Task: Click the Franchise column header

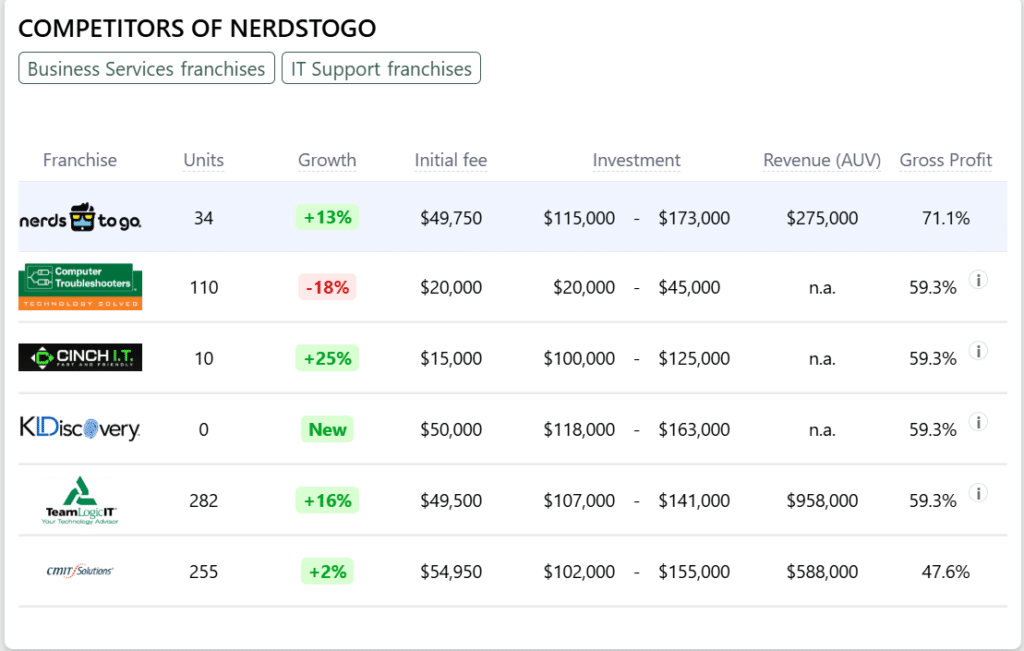Action: coord(80,160)
